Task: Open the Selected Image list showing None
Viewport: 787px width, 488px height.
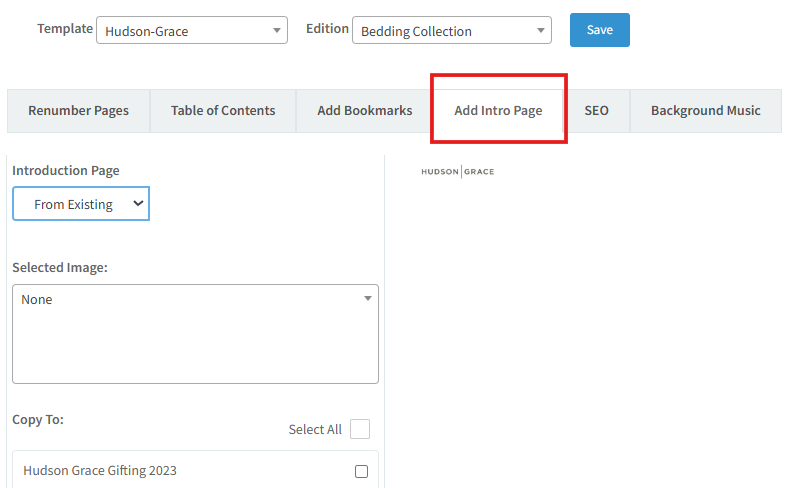Action: pos(195,333)
